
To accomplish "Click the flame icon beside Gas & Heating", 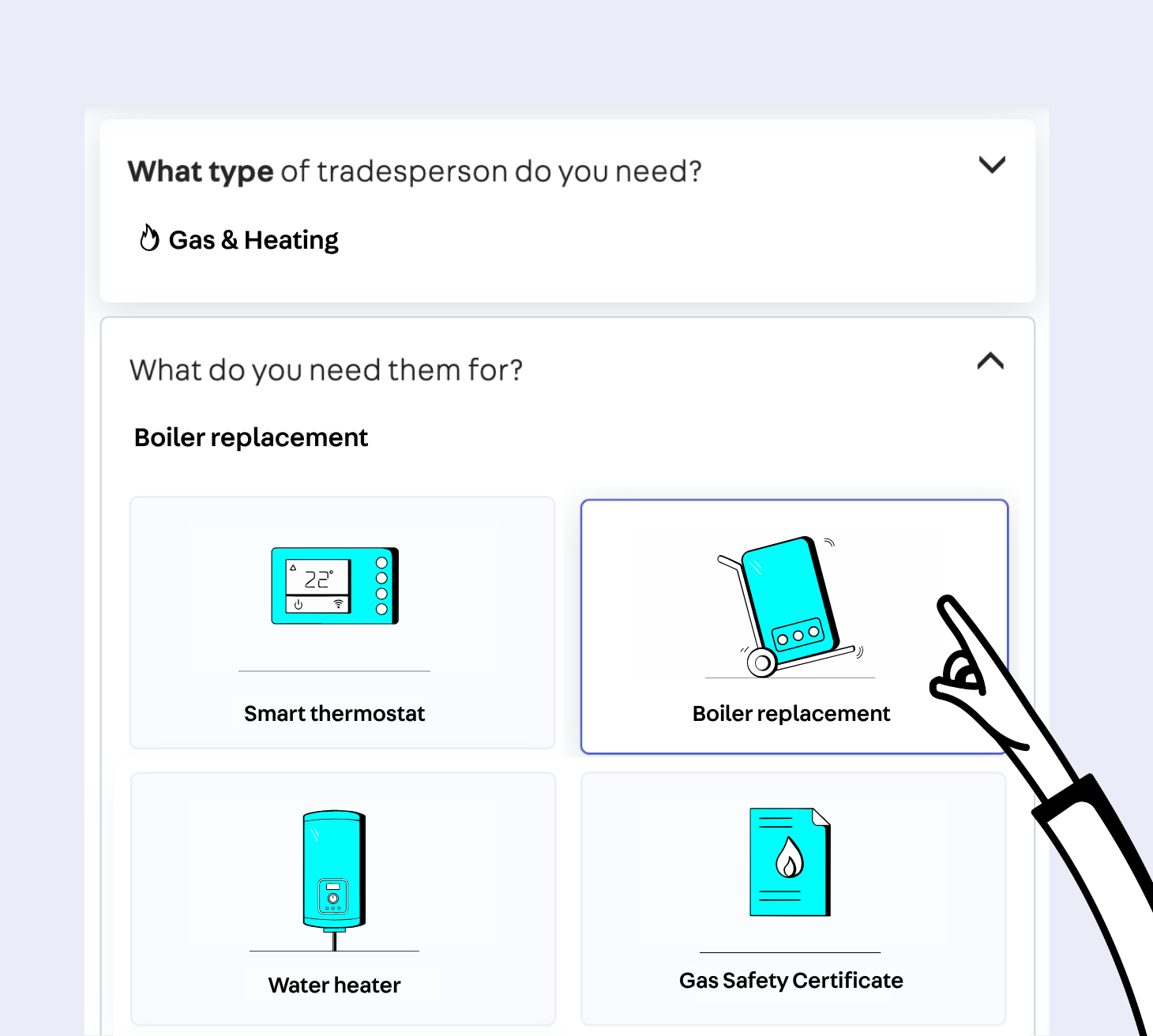I will coord(149,238).
